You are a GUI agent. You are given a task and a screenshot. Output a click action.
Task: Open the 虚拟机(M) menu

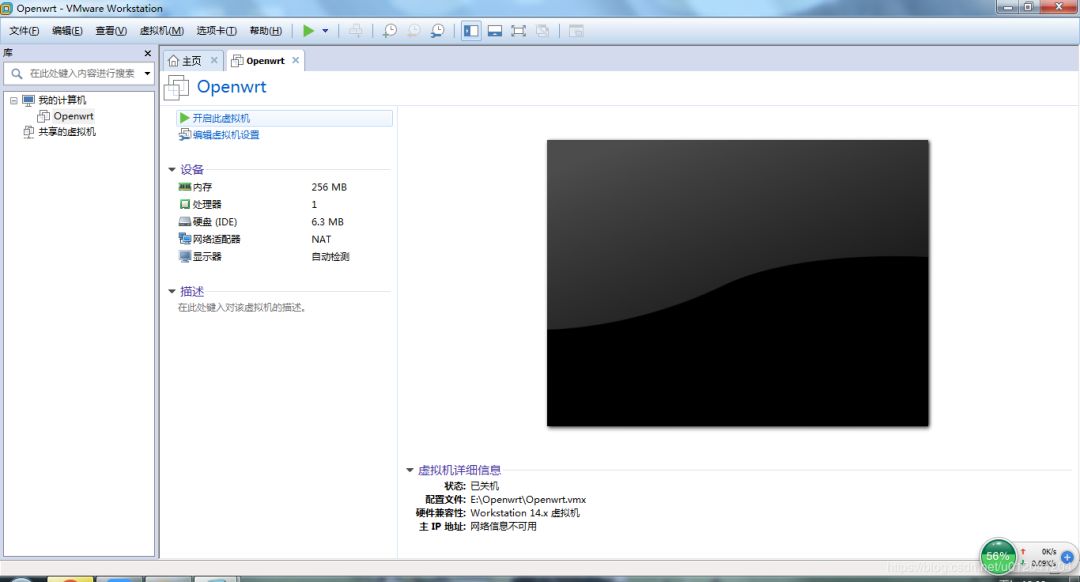(x=161, y=30)
